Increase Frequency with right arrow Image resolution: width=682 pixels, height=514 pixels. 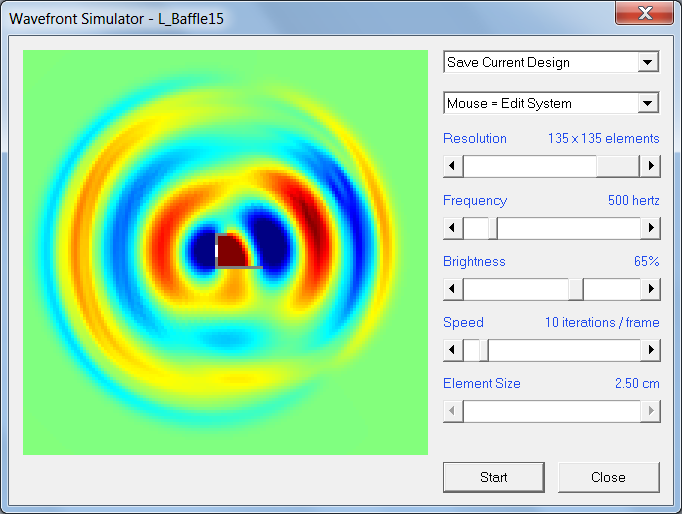650,227
